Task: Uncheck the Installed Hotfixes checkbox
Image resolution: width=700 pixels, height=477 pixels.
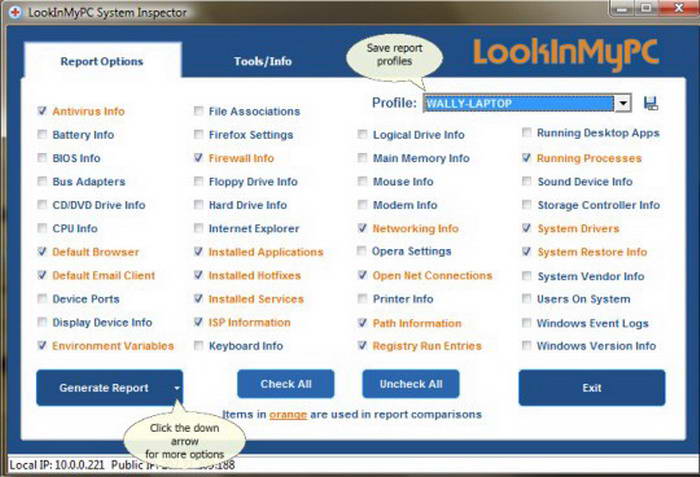Action: (x=198, y=275)
